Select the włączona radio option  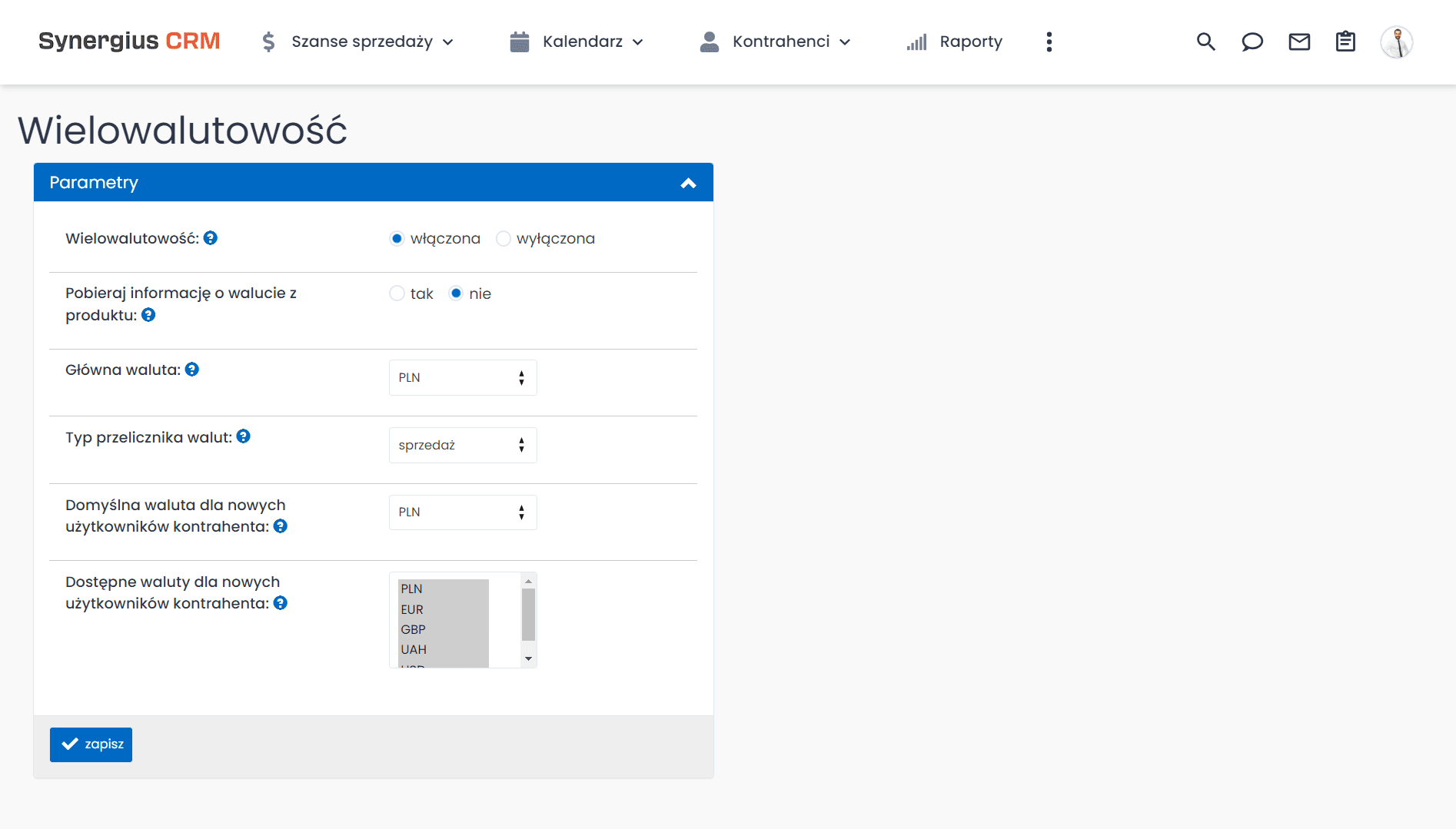tap(397, 238)
